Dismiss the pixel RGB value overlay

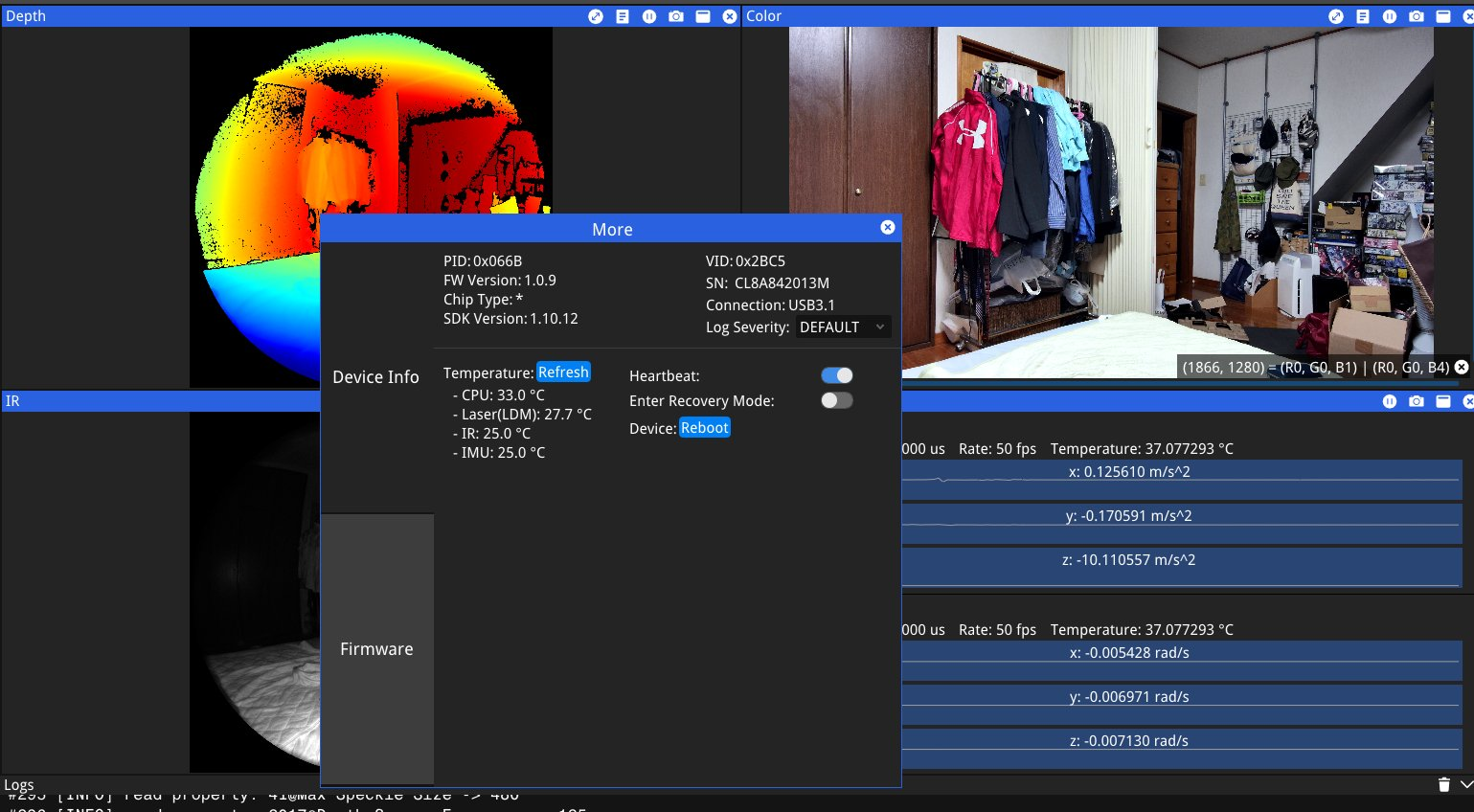(1462, 367)
